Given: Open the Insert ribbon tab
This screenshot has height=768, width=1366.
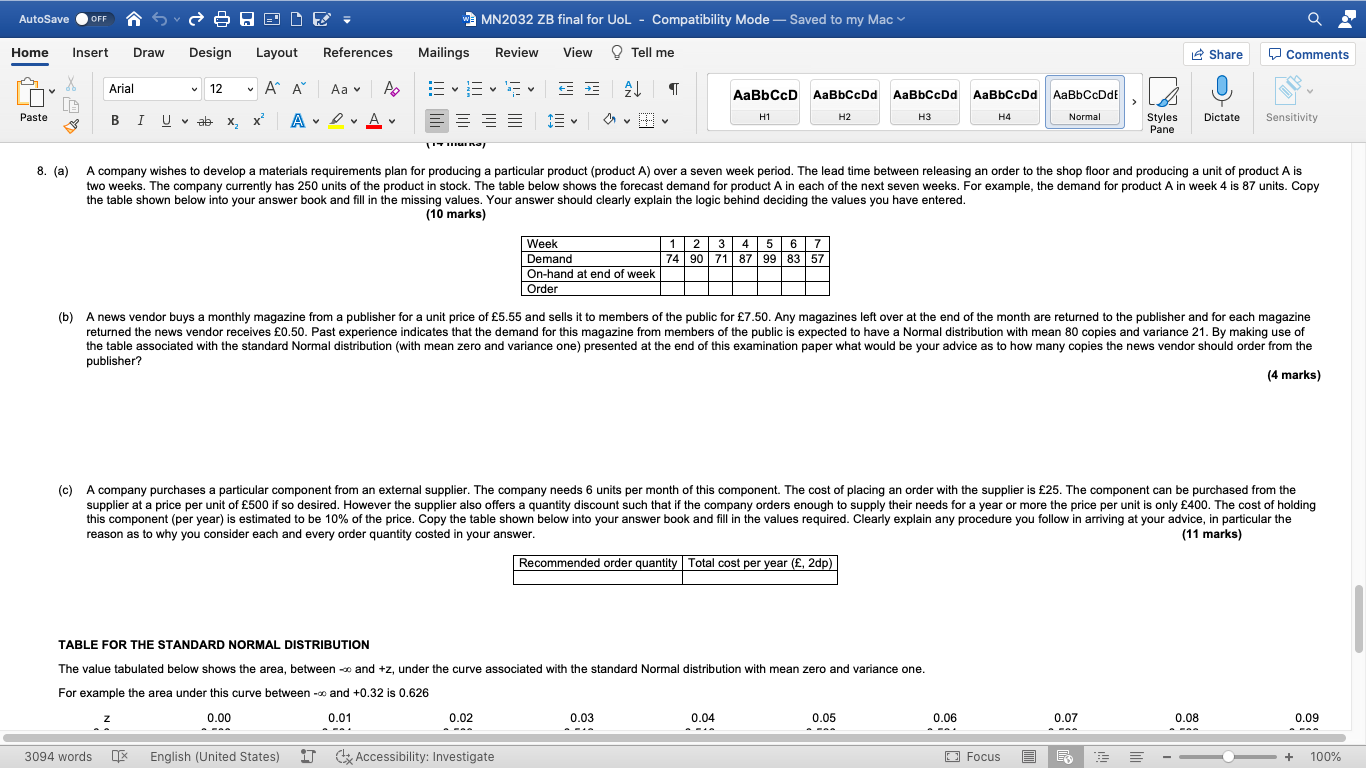Looking at the screenshot, I should click(x=88, y=52).
